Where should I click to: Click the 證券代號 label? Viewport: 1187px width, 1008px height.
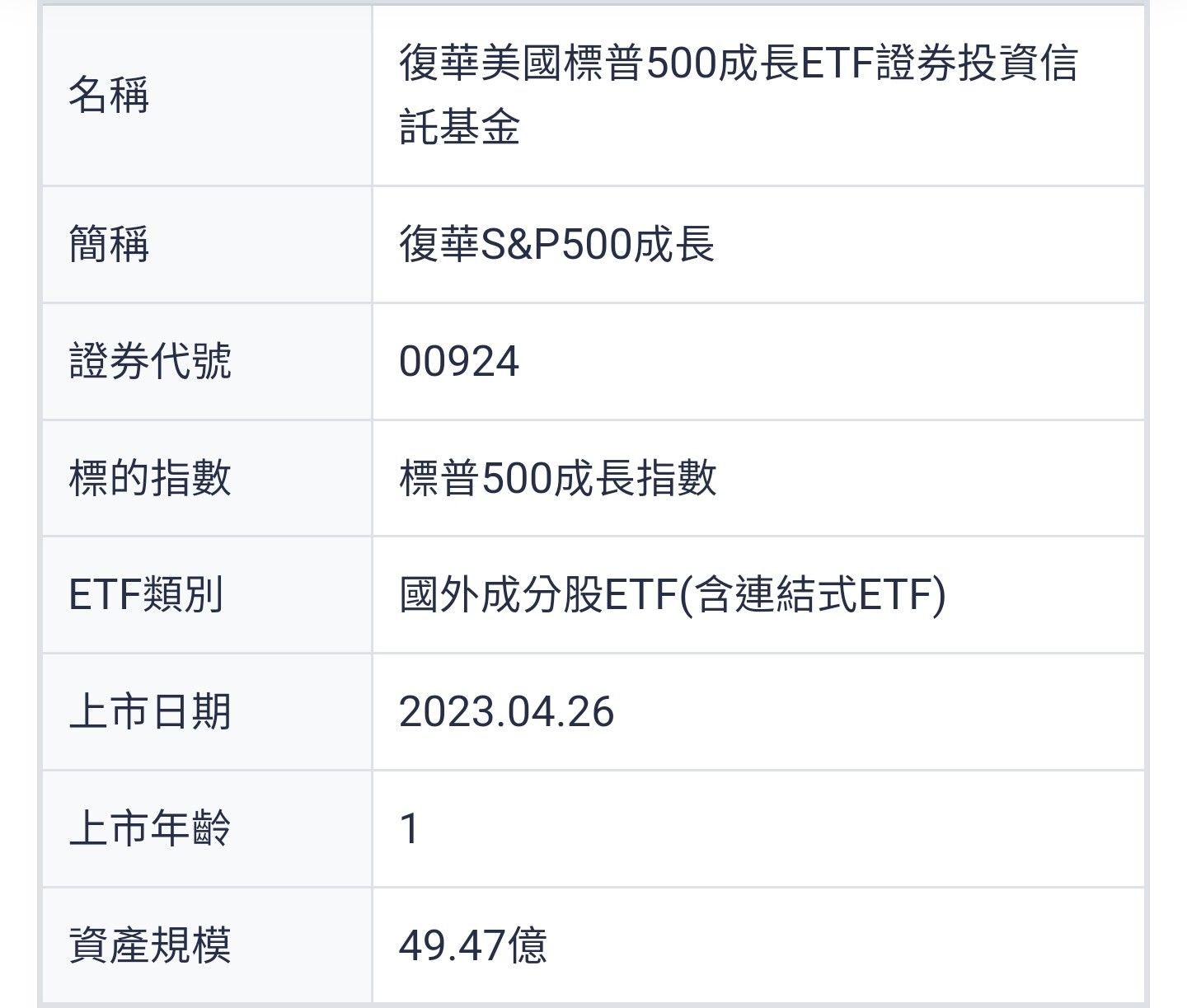tap(150, 362)
